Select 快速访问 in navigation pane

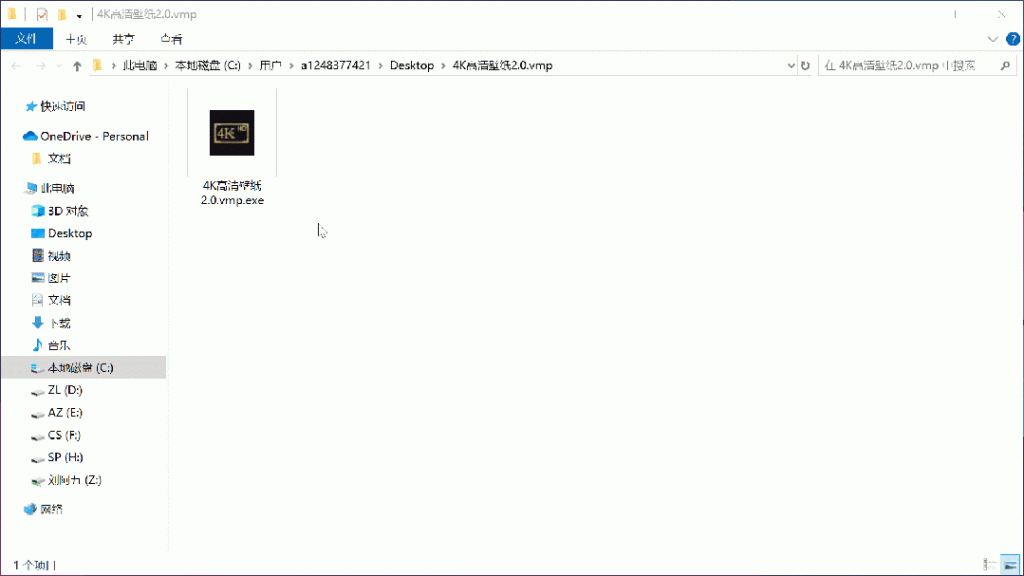(63, 106)
